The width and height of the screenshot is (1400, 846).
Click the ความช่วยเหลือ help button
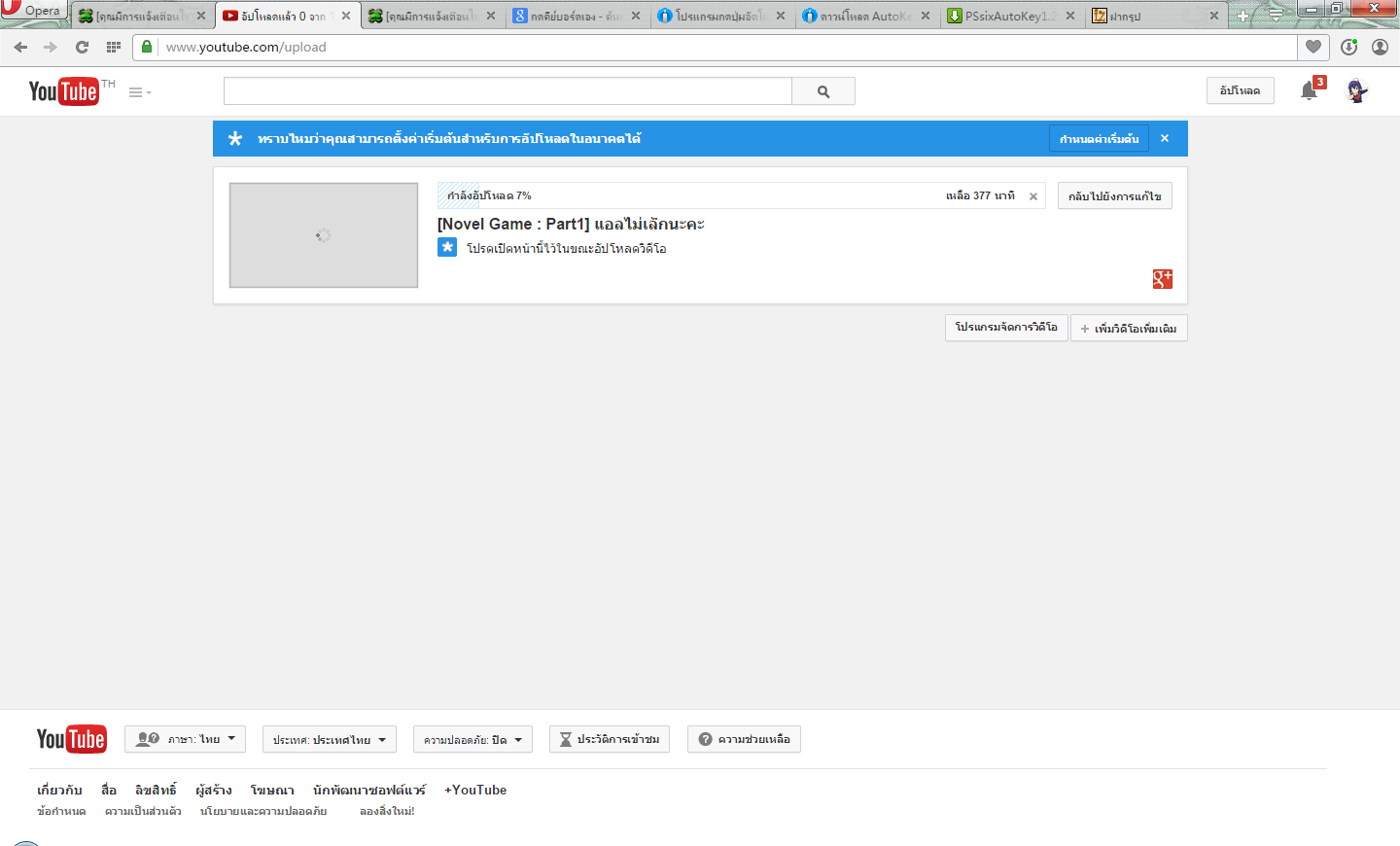point(744,739)
